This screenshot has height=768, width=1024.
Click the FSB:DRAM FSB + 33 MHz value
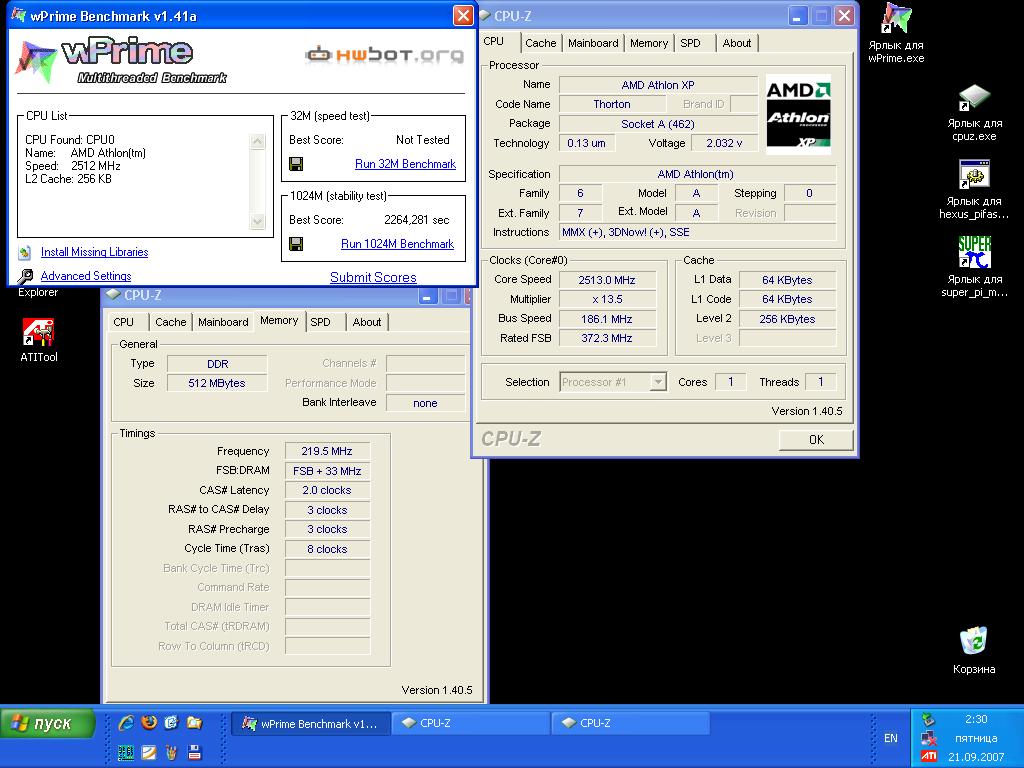pyautogui.click(x=327, y=471)
